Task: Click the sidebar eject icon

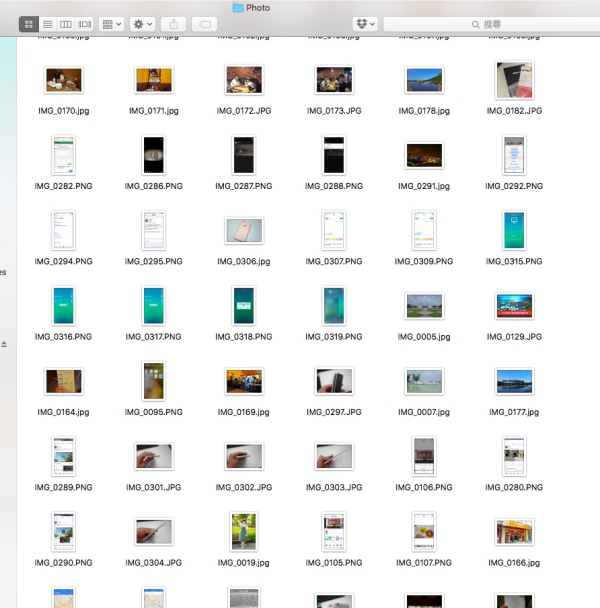Action: [x=4, y=344]
